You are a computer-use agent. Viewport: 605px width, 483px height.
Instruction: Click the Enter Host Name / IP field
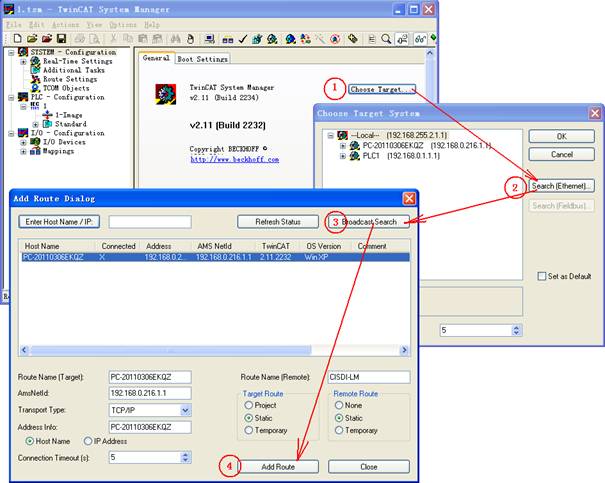coord(149,221)
